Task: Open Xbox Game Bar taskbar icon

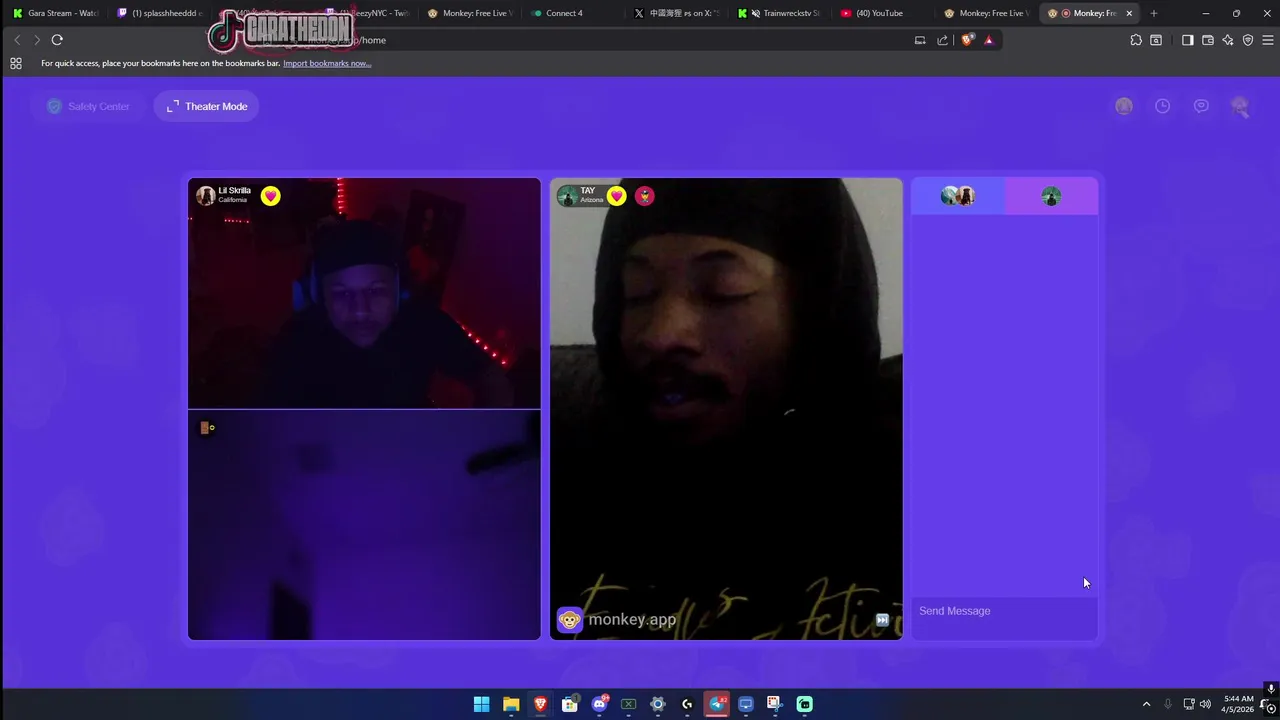Action: coord(628,704)
